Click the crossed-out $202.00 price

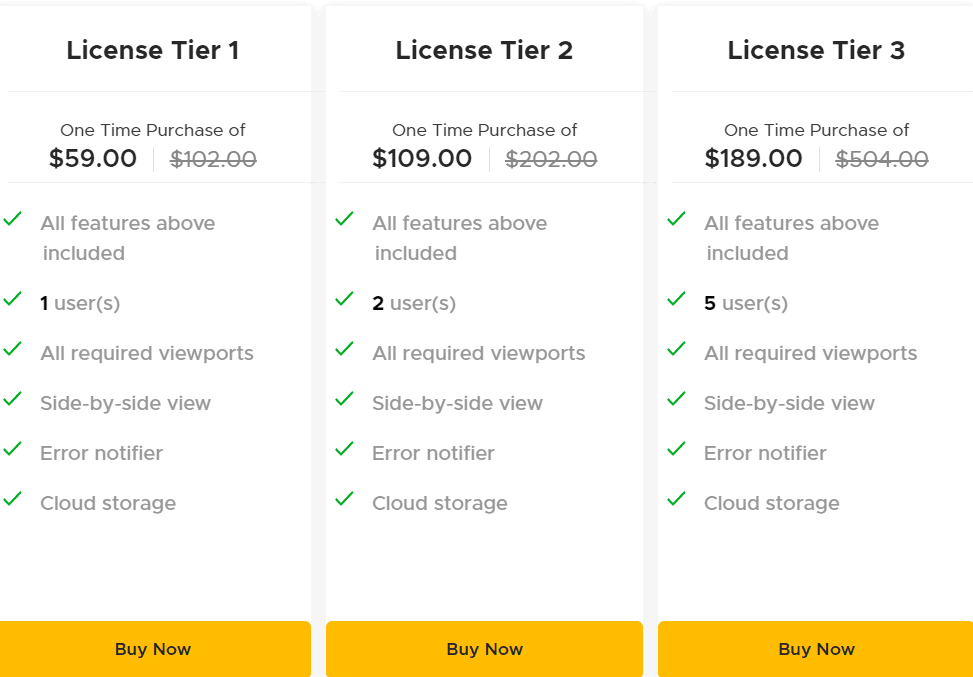[551, 158]
